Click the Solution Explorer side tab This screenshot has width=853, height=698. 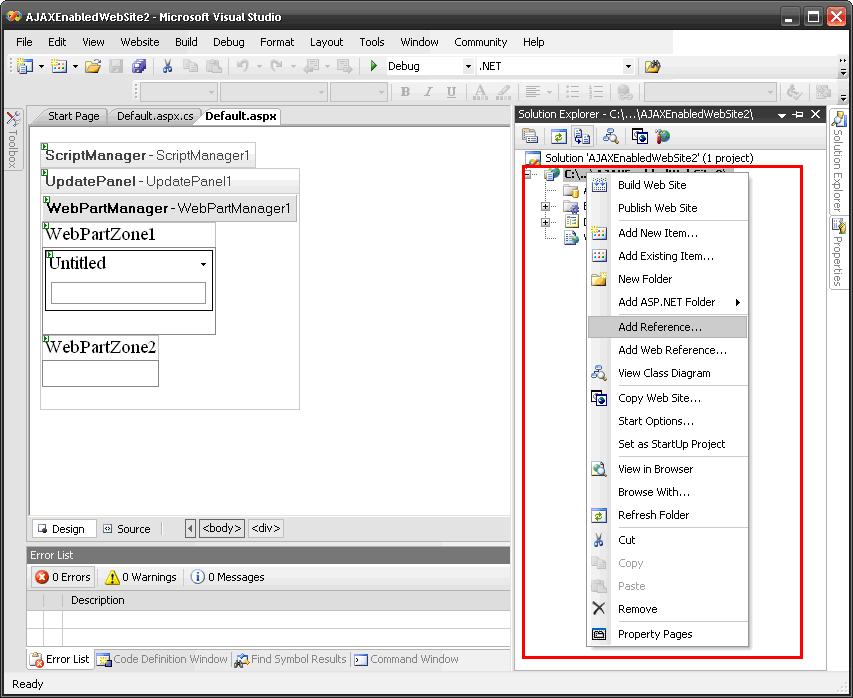(x=838, y=162)
